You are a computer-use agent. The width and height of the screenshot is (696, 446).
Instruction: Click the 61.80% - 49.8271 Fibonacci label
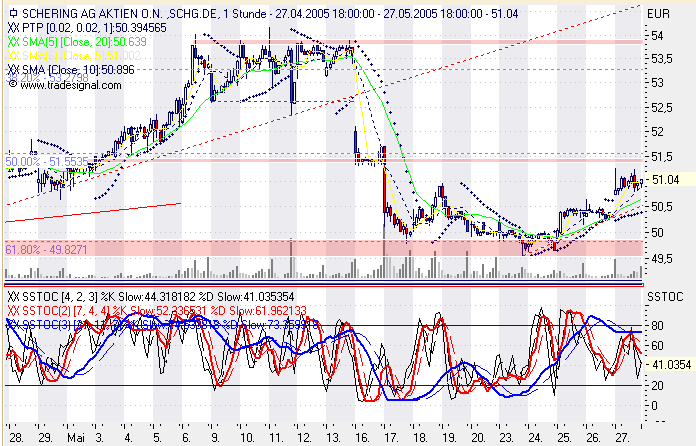(x=46, y=249)
